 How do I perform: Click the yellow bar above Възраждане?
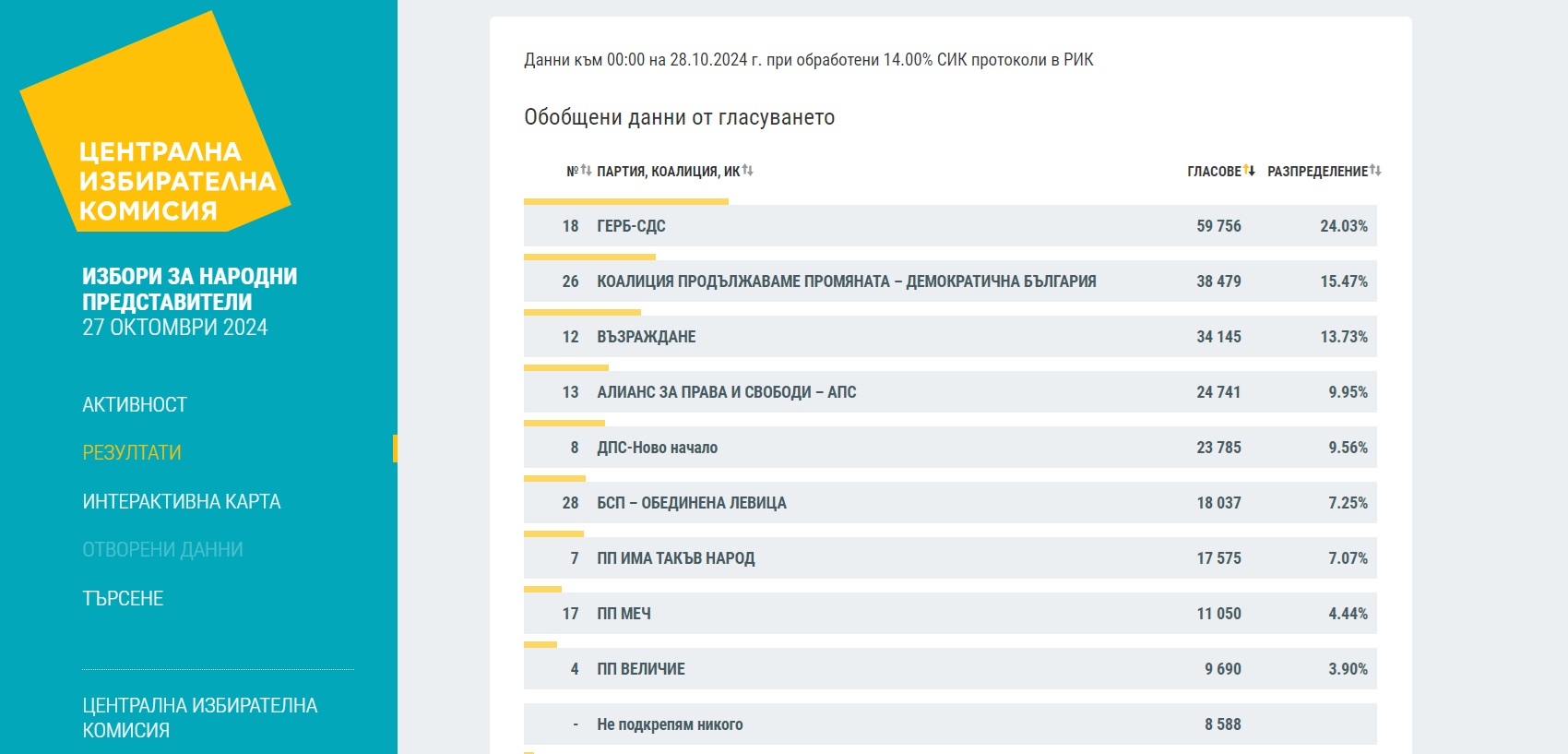(582, 312)
